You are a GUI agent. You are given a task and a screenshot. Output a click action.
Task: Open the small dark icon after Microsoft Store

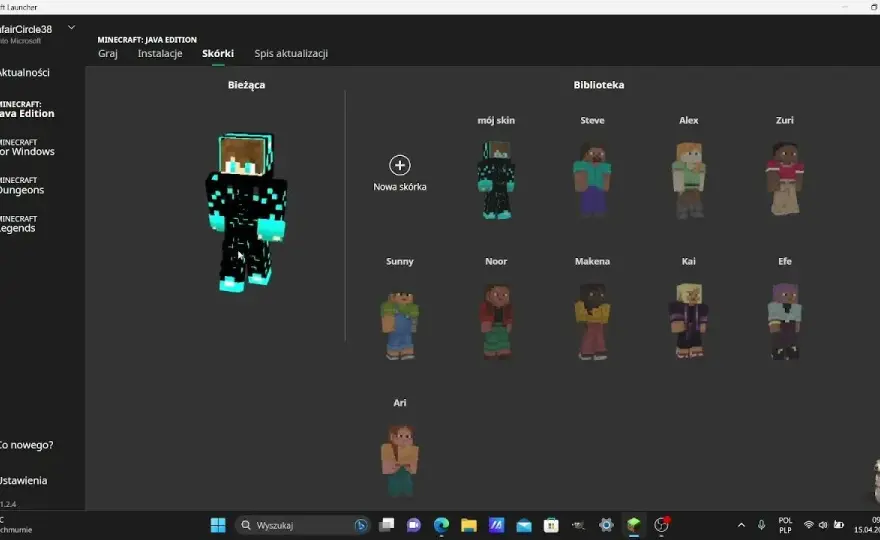click(x=578, y=525)
